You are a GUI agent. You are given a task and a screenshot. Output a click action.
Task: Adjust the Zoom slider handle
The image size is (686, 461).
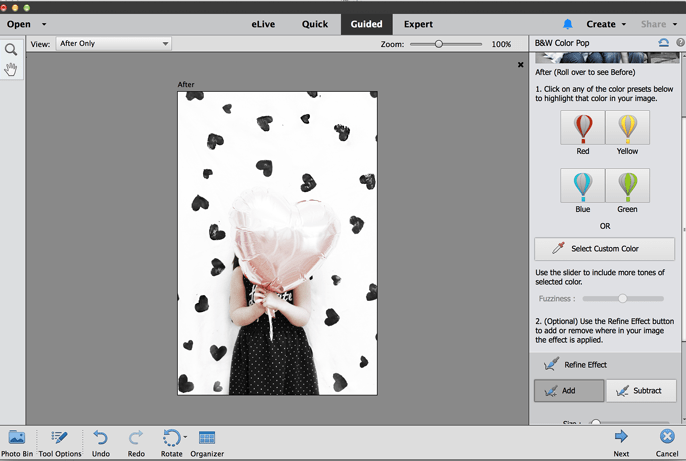pyautogui.click(x=439, y=44)
